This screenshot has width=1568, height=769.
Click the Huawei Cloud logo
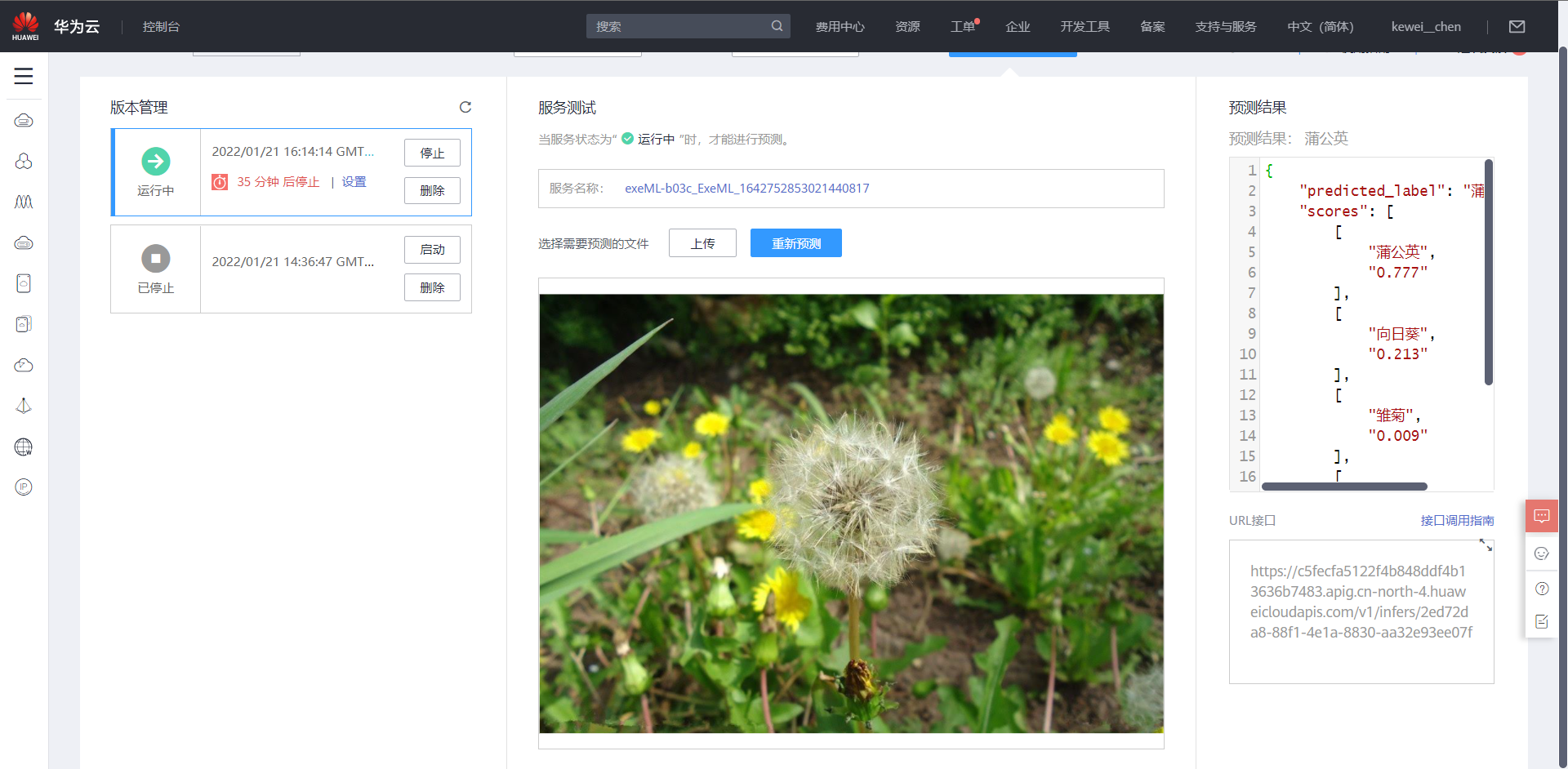tap(56, 26)
